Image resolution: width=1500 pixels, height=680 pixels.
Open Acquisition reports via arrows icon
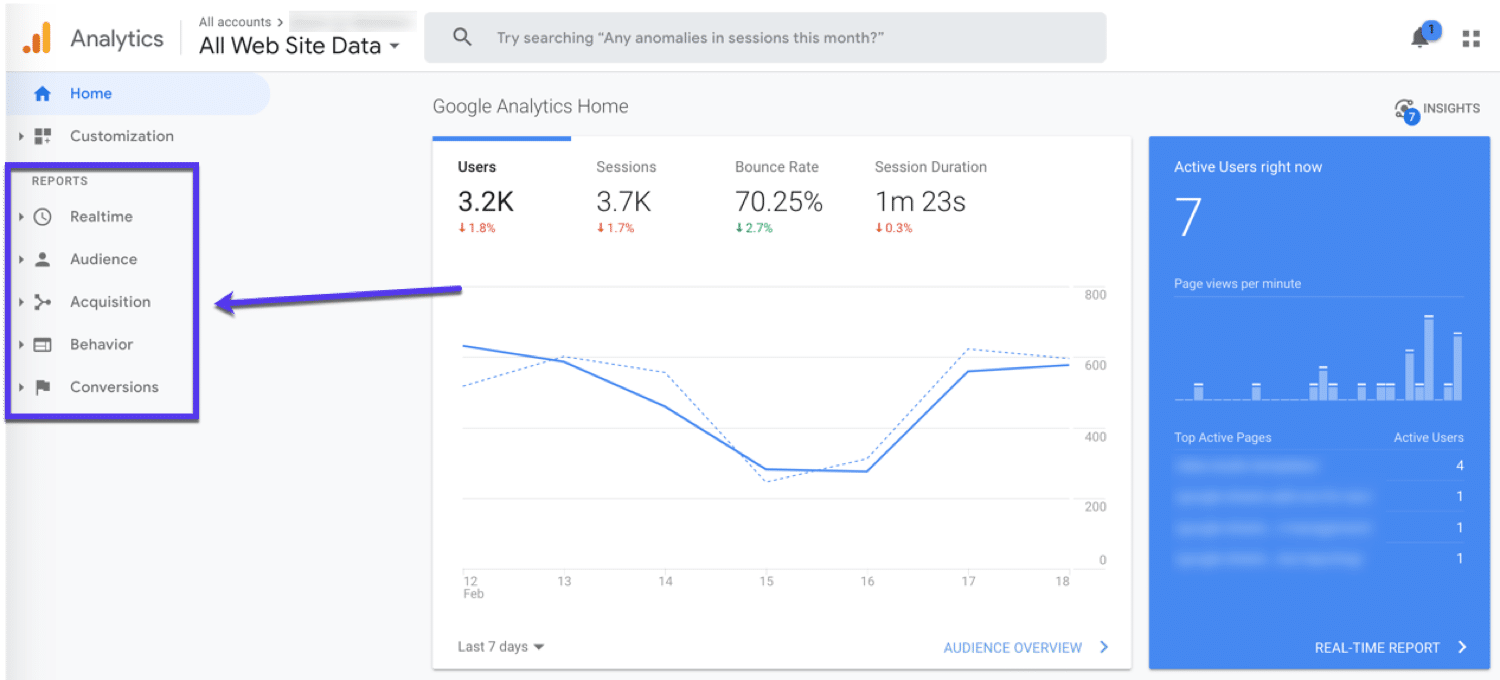tap(42, 301)
